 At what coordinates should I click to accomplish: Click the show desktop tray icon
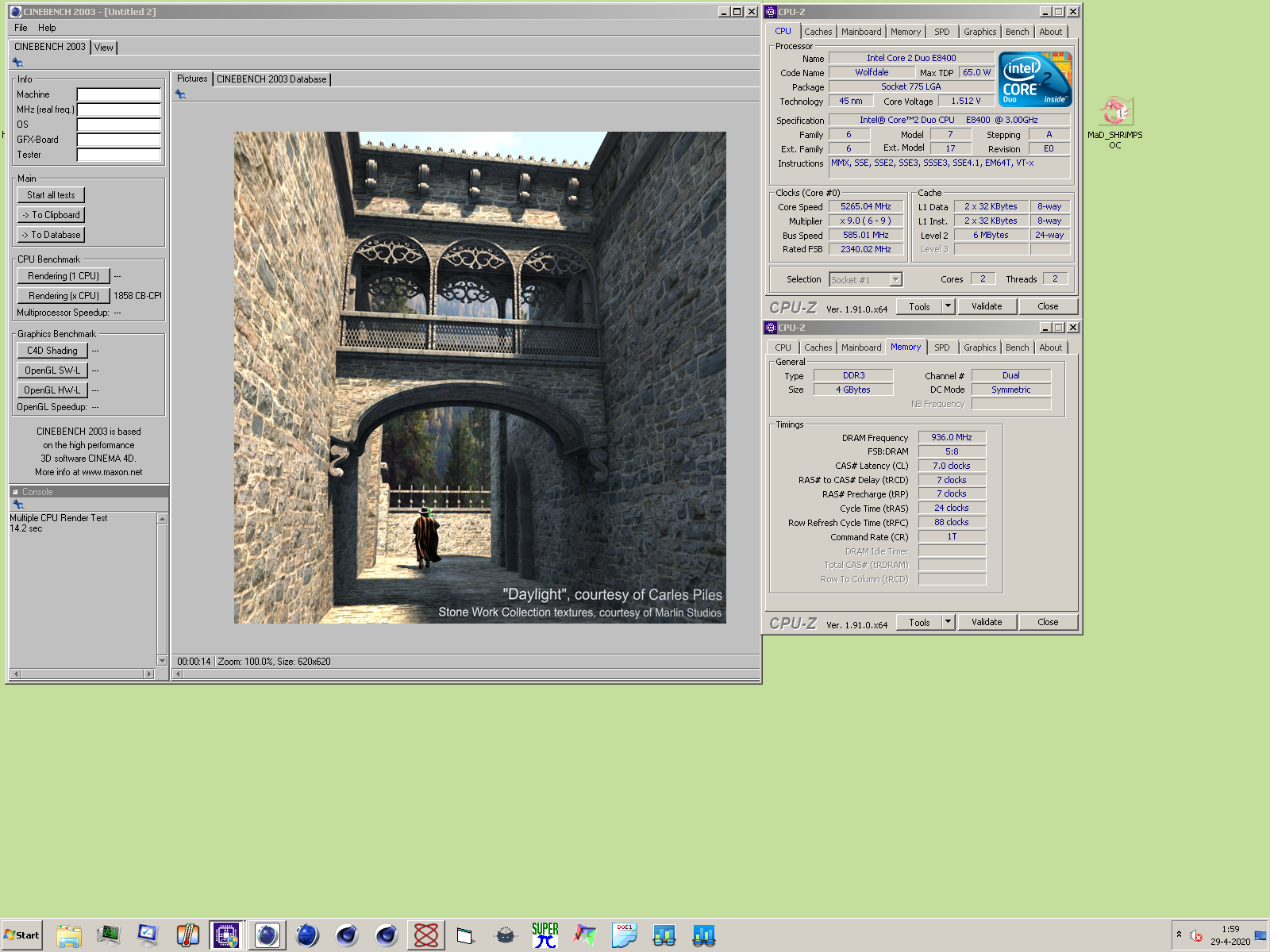(x=1260, y=936)
